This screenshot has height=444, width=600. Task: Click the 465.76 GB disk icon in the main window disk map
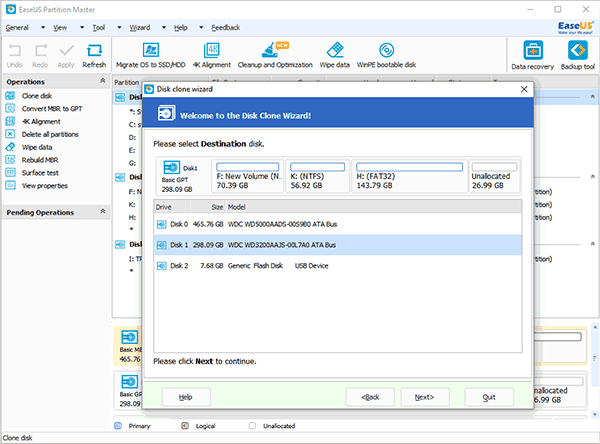click(x=130, y=337)
